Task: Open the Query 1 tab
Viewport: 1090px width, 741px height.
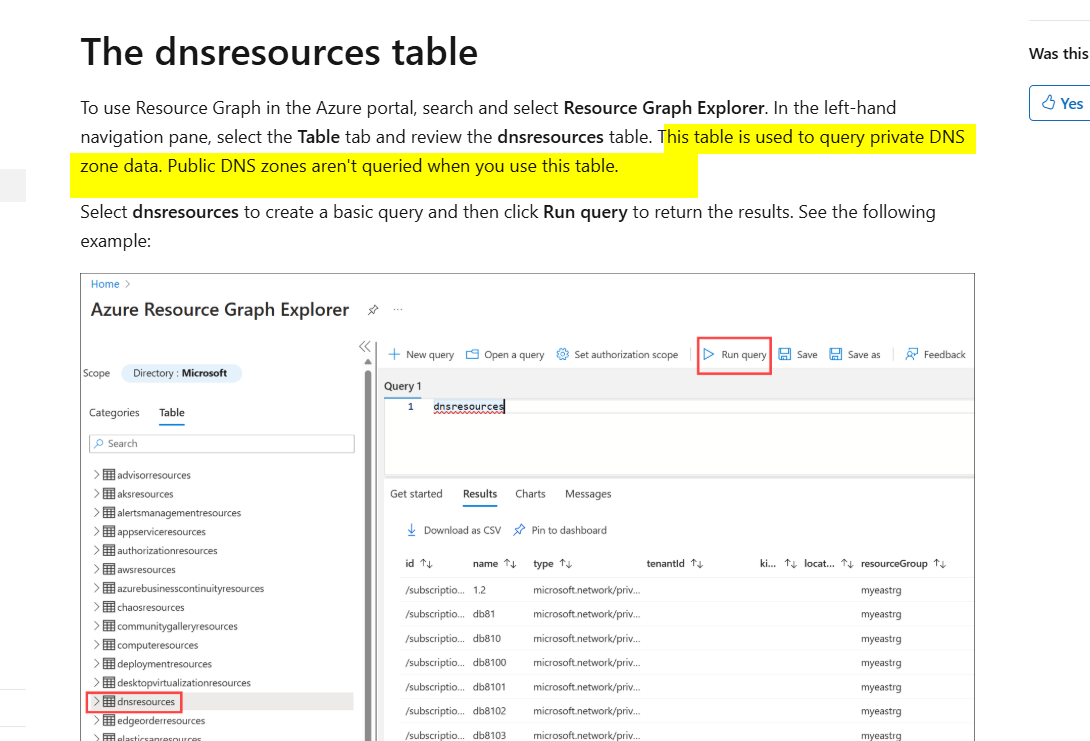Action: [402, 386]
